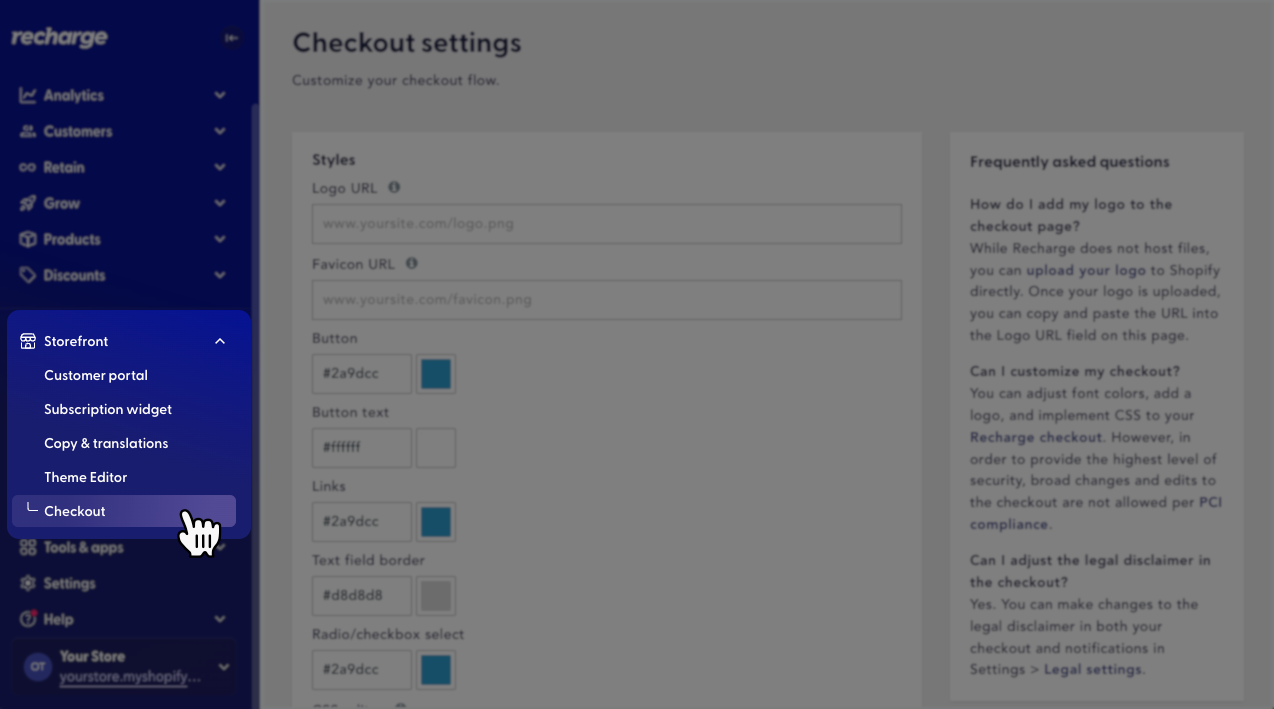1274x709 pixels.
Task: Click the Tools & apps grid icon
Action: (28, 548)
